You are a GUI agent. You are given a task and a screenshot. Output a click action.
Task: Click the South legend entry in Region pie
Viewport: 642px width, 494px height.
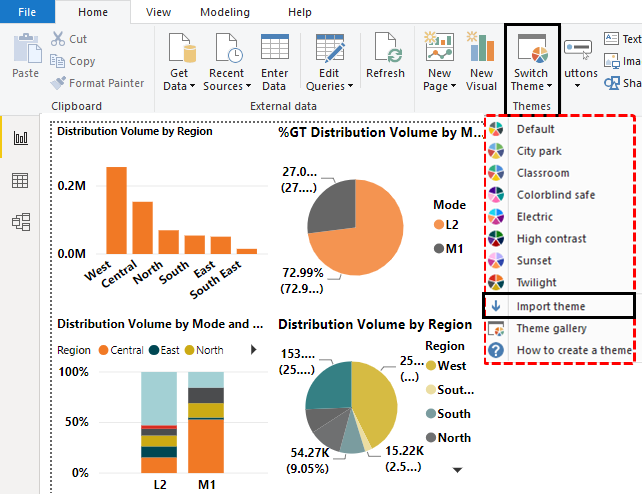tap(448, 414)
